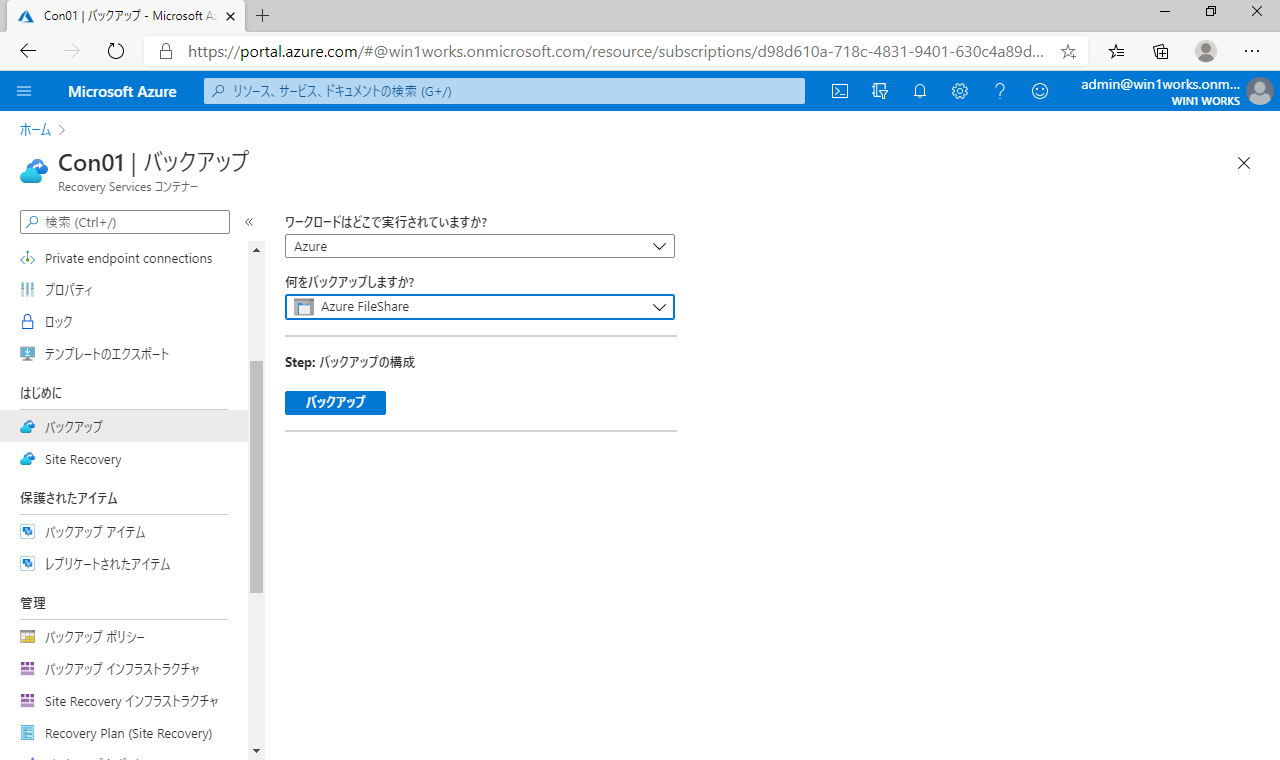Click the sidebar scrollbar up arrow
1280x760 pixels.
coord(257,250)
